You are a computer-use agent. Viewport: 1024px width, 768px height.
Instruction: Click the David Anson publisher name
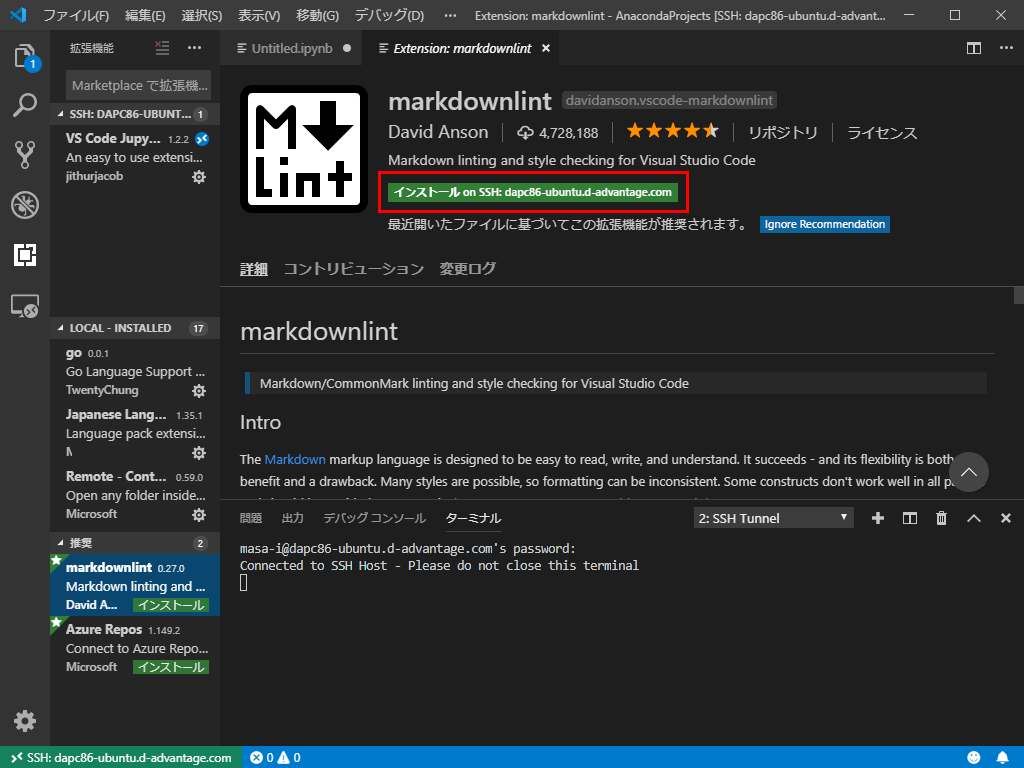coord(438,132)
